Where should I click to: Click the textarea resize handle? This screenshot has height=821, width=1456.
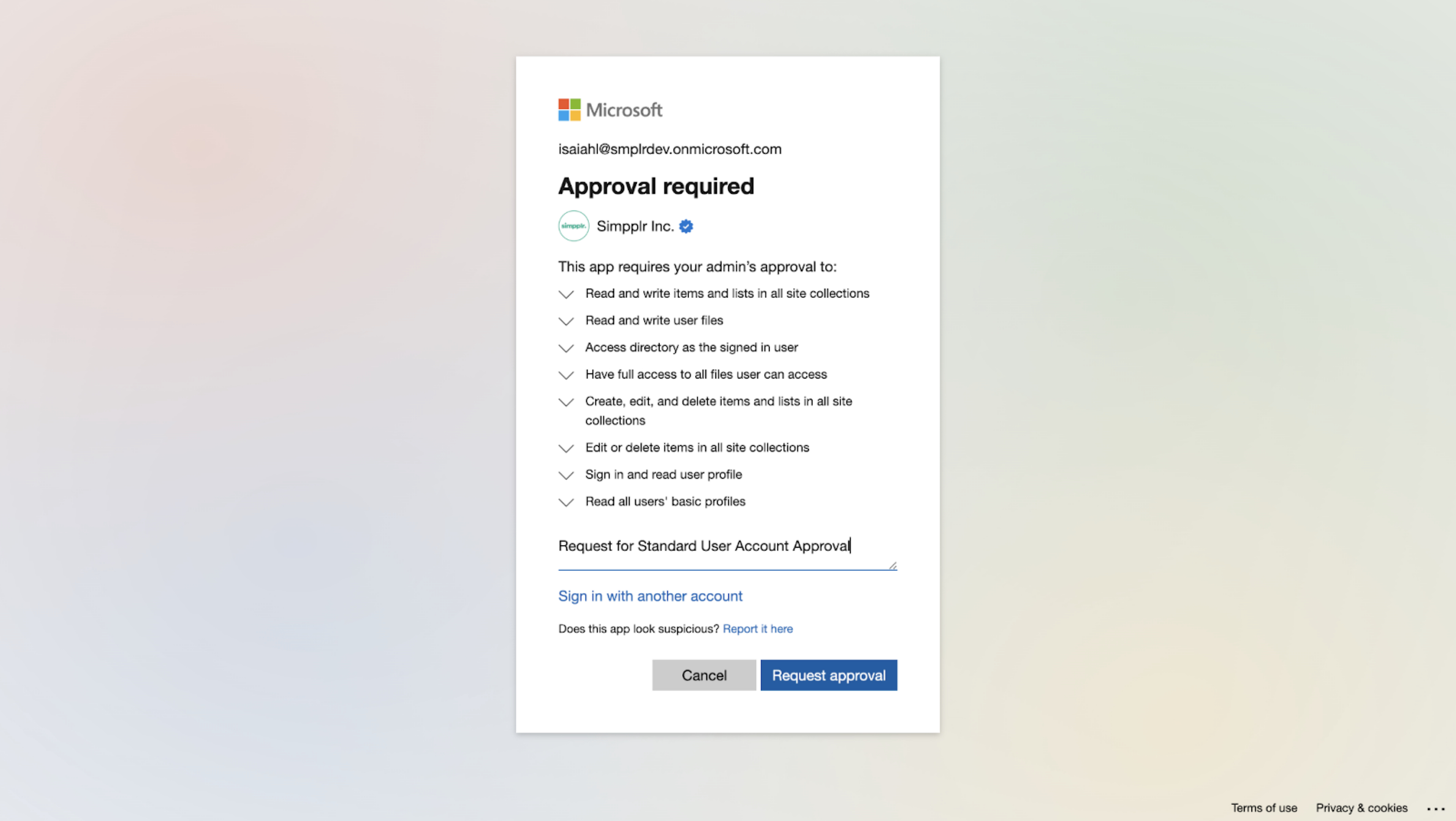(x=892, y=565)
